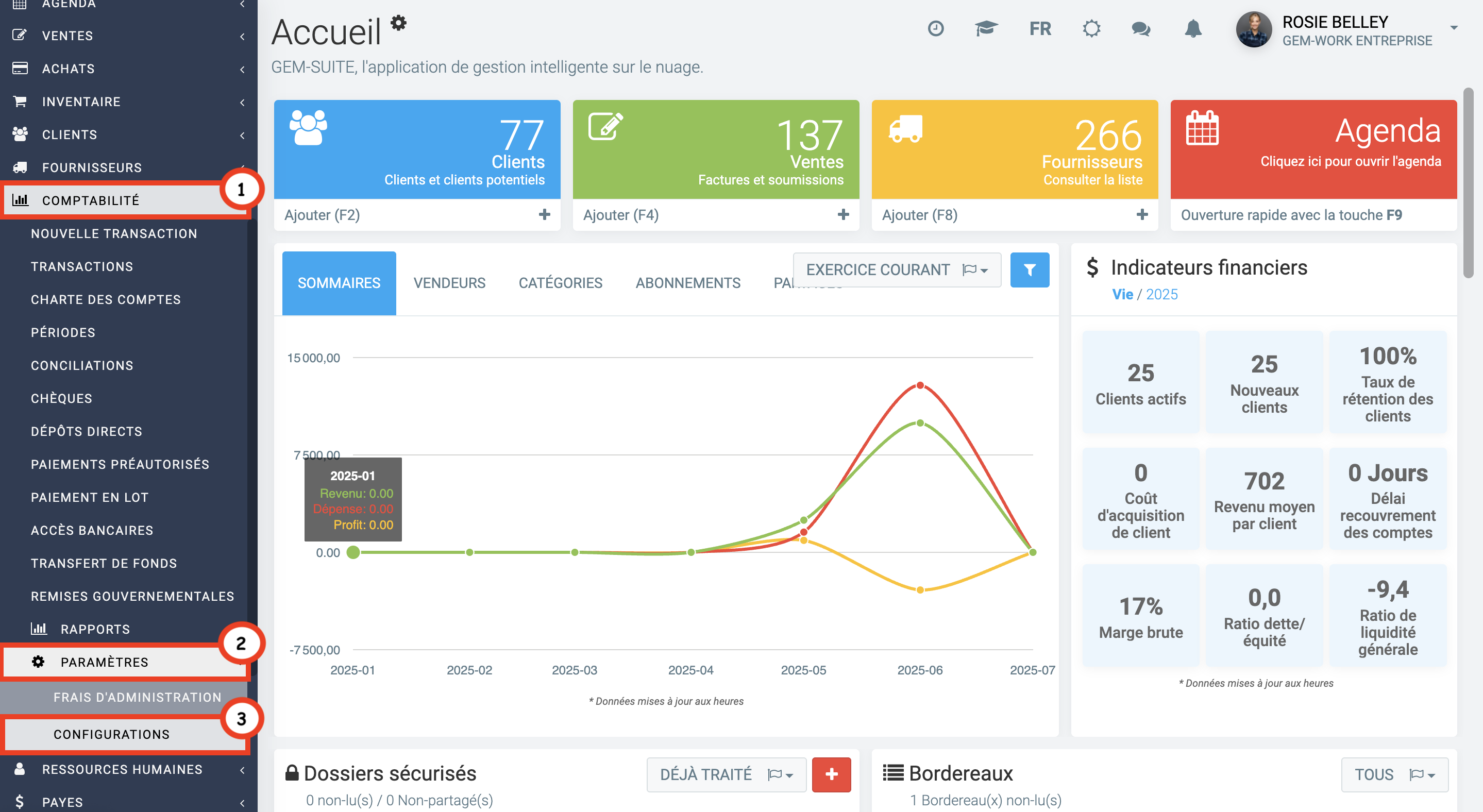1483x812 pixels.
Task: Open the Rosie Belley user menu arrow
Action: point(1454,28)
